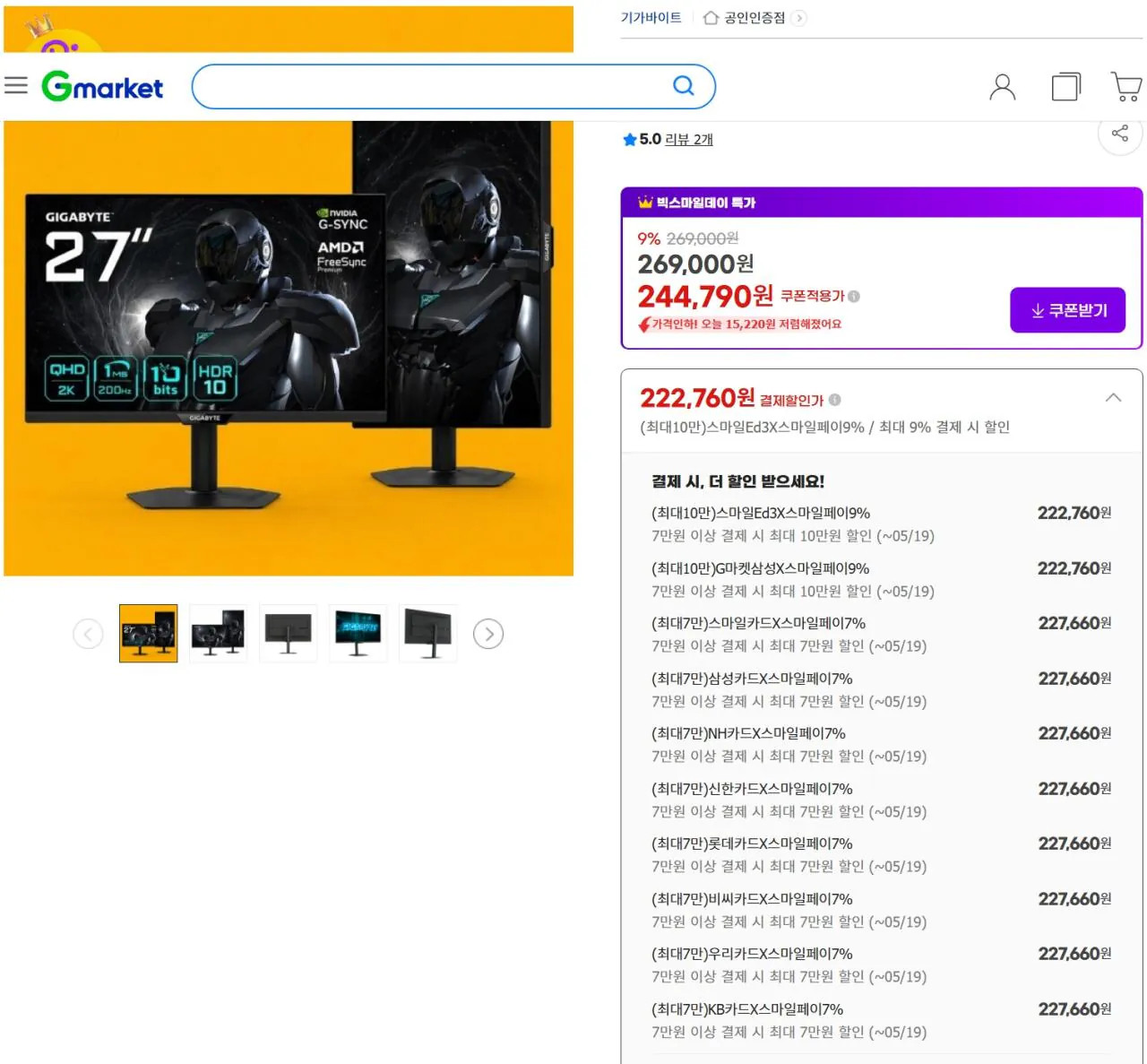Open the 공인인증점 arrow chevron
Image resolution: width=1147 pixels, height=1064 pixels.
799,18
